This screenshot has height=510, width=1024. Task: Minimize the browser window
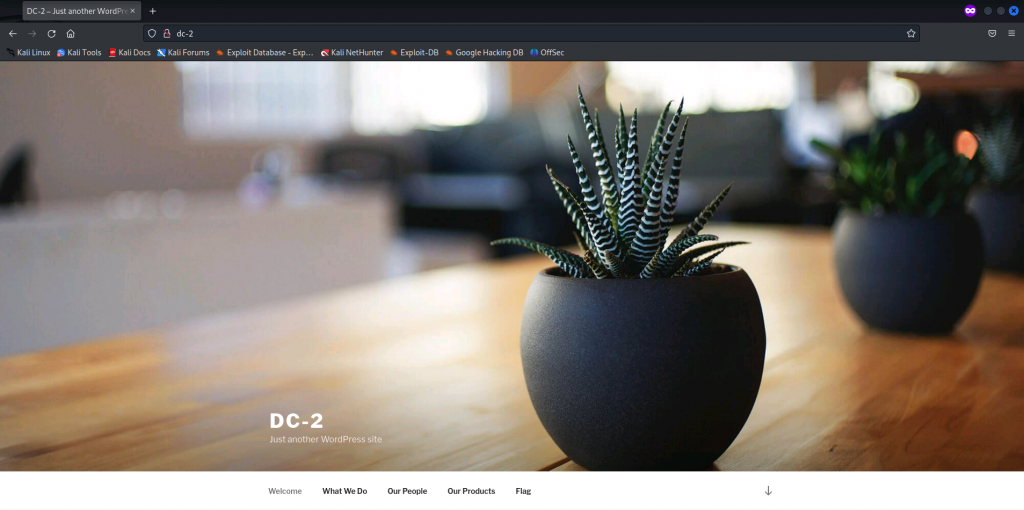pyautogui.click(x=988, y=10)
